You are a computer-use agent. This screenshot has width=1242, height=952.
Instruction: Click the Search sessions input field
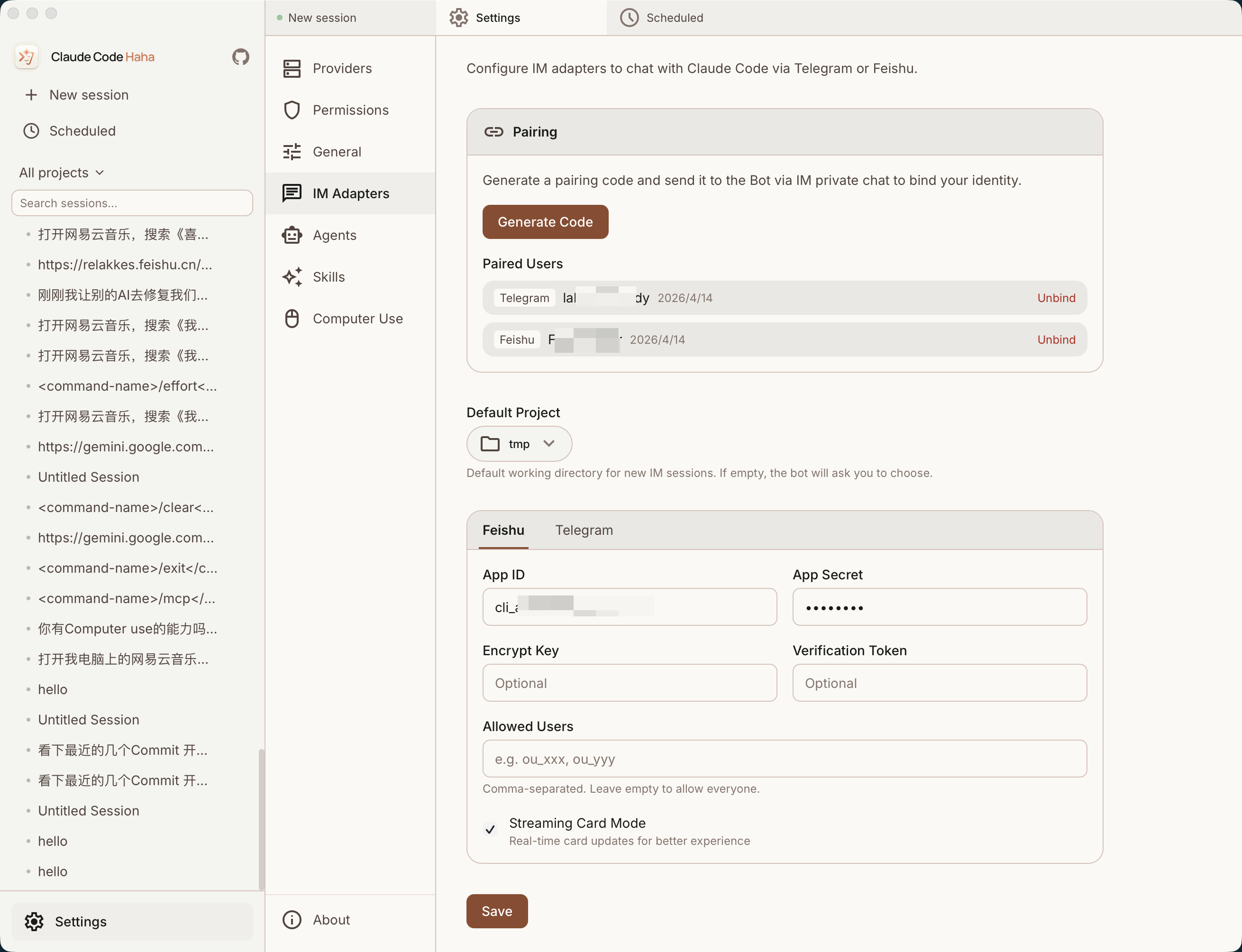pyautogui.click(x=132, y=203)
